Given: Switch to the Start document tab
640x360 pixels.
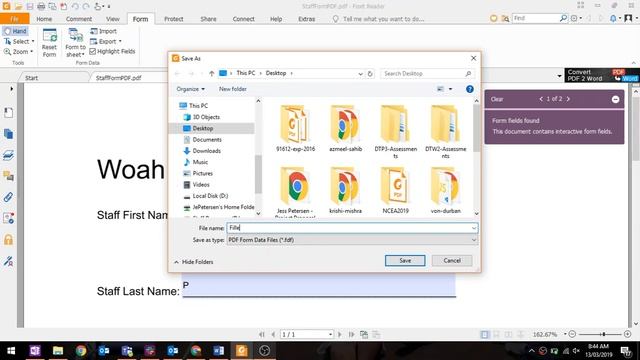Looking at the screenshot, I should [x=31, y=78].
